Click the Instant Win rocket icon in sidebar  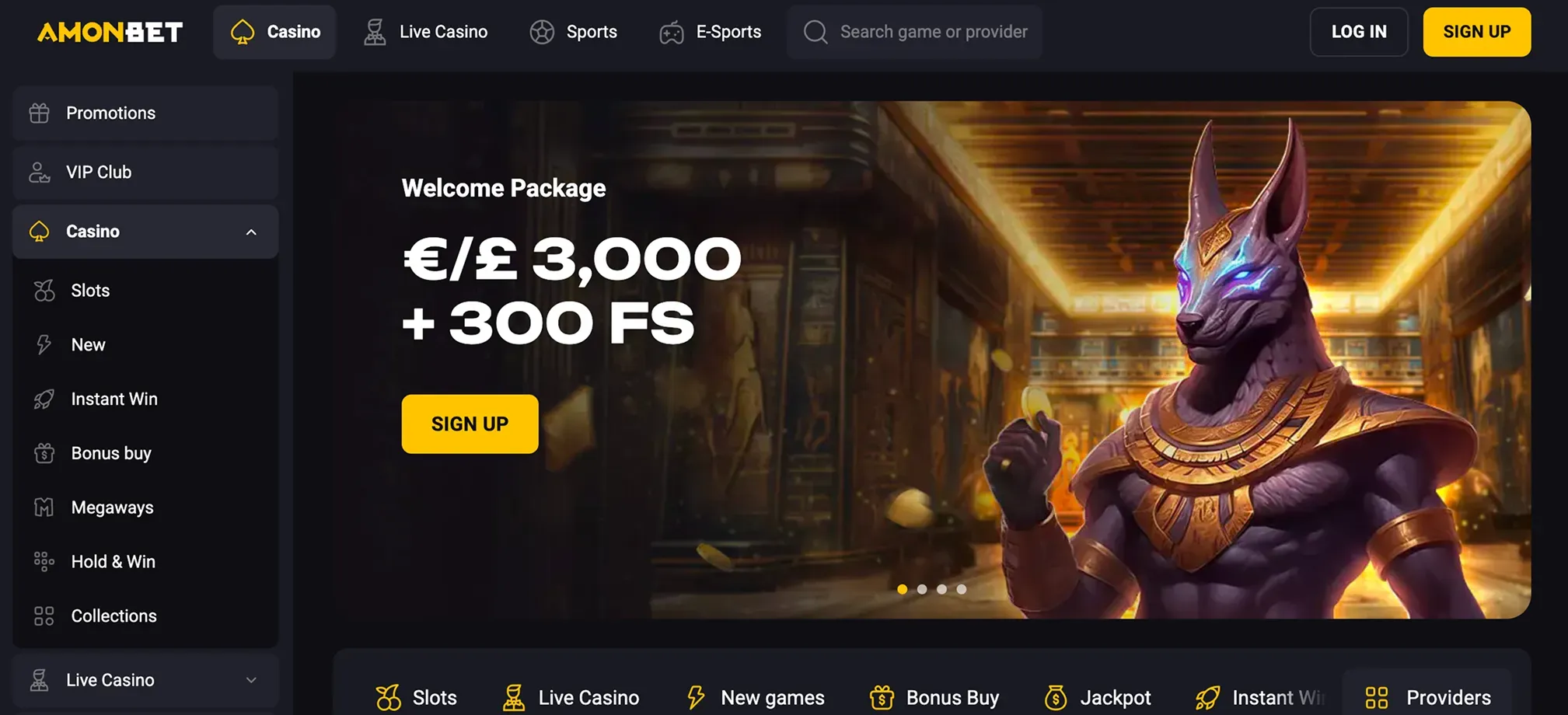tap(44, 399)
